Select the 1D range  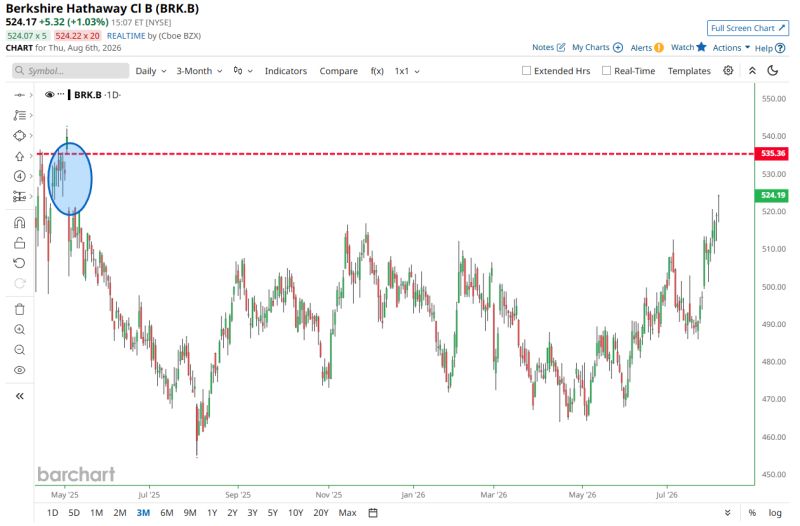pos(53,513)
